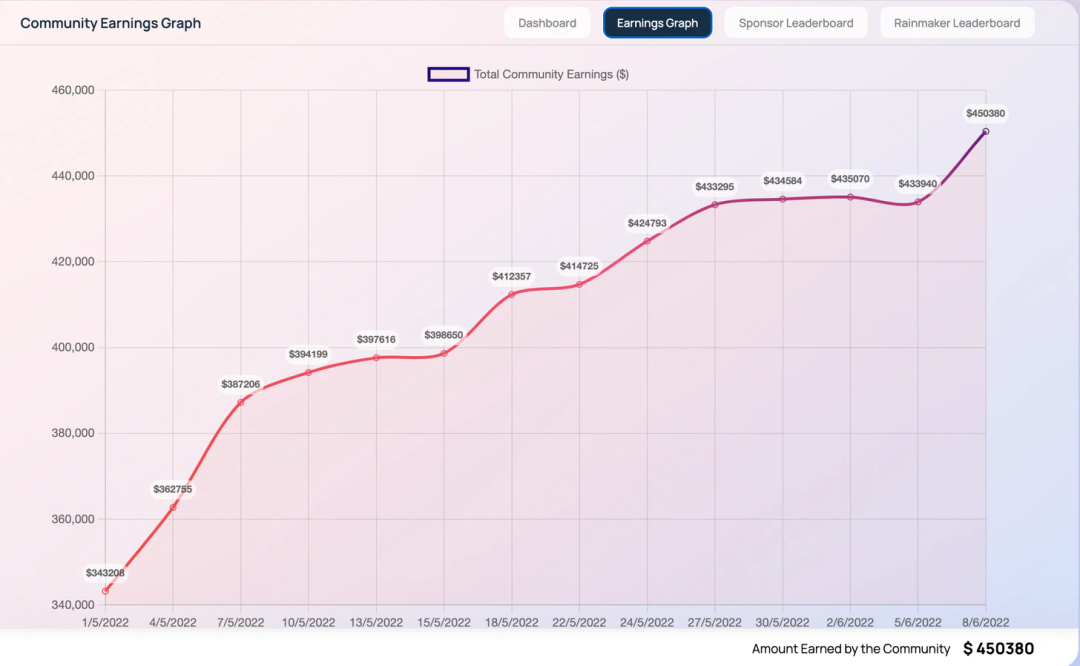The height and width of the screenshot is (666, 1080).
Task: Click the Community Earnings Graph title
Action: (x=110, y=23)
